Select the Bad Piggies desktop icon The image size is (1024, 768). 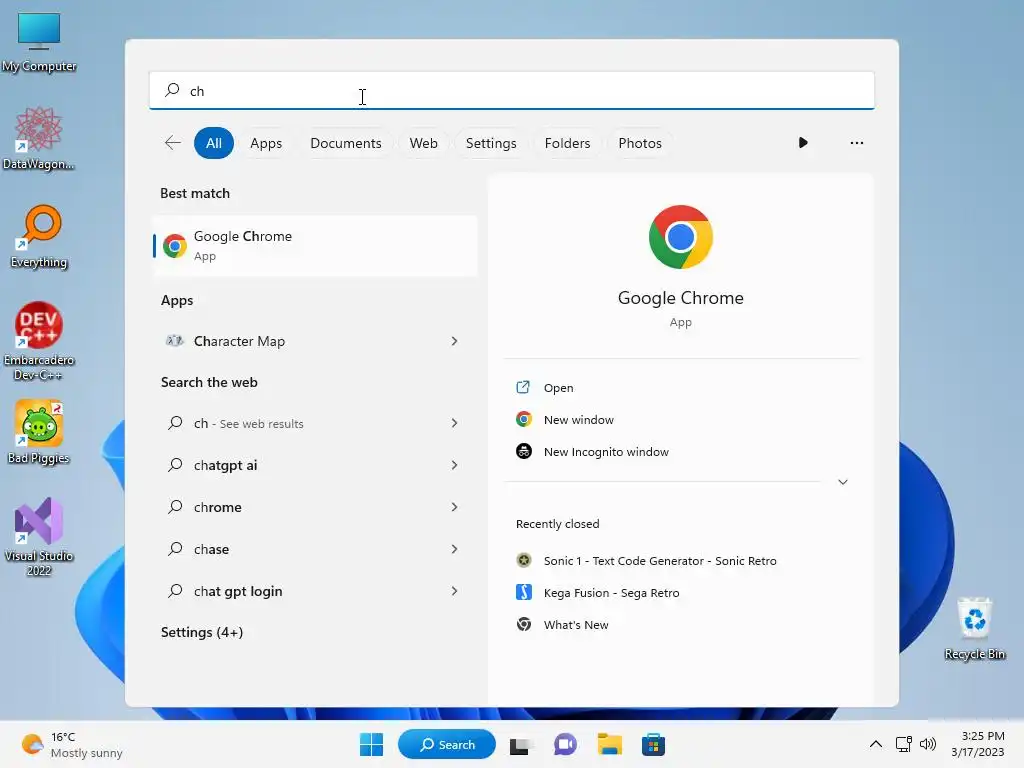[39, 432]
